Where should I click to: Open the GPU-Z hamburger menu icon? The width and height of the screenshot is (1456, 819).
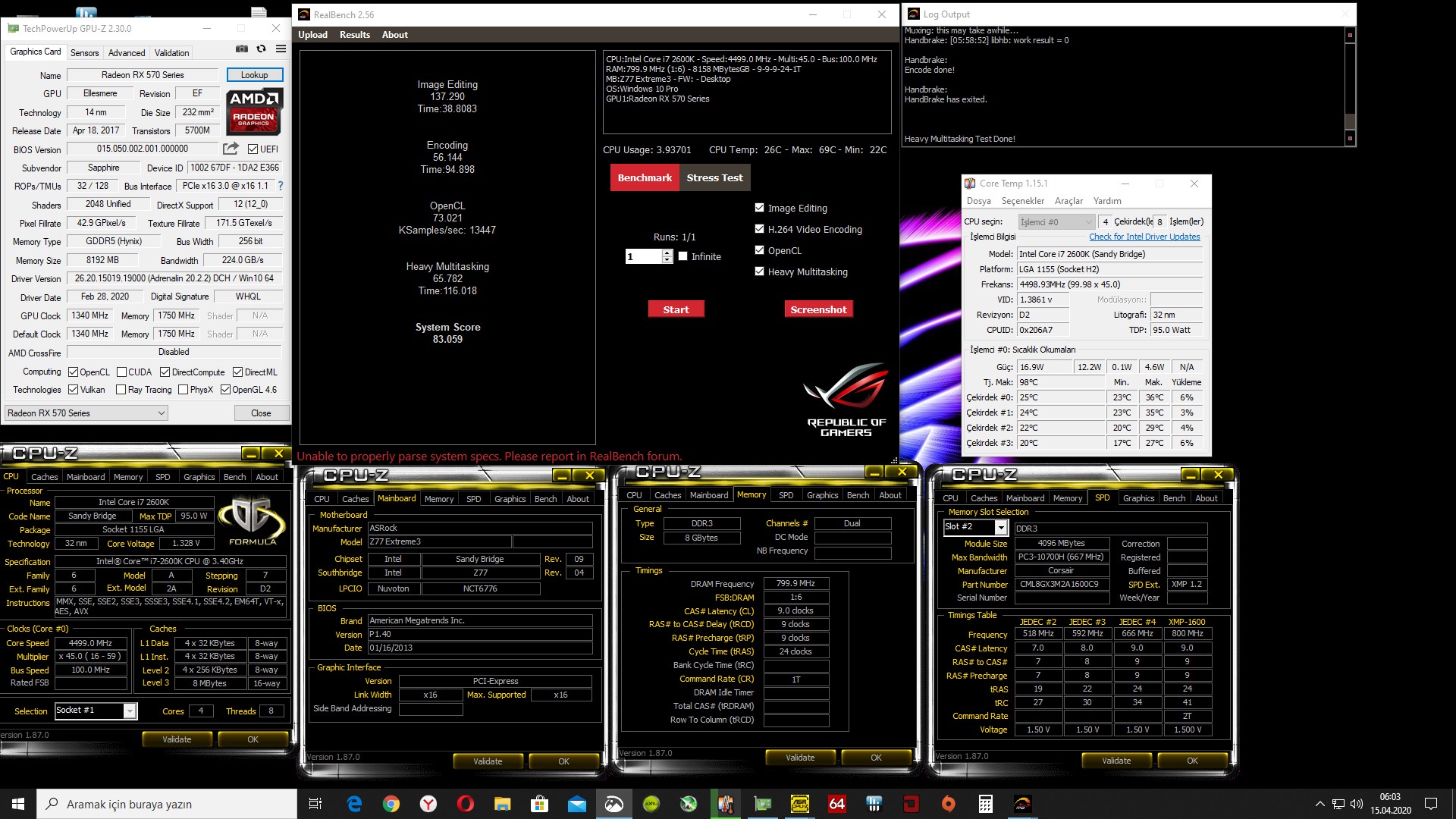coord(281,49)
